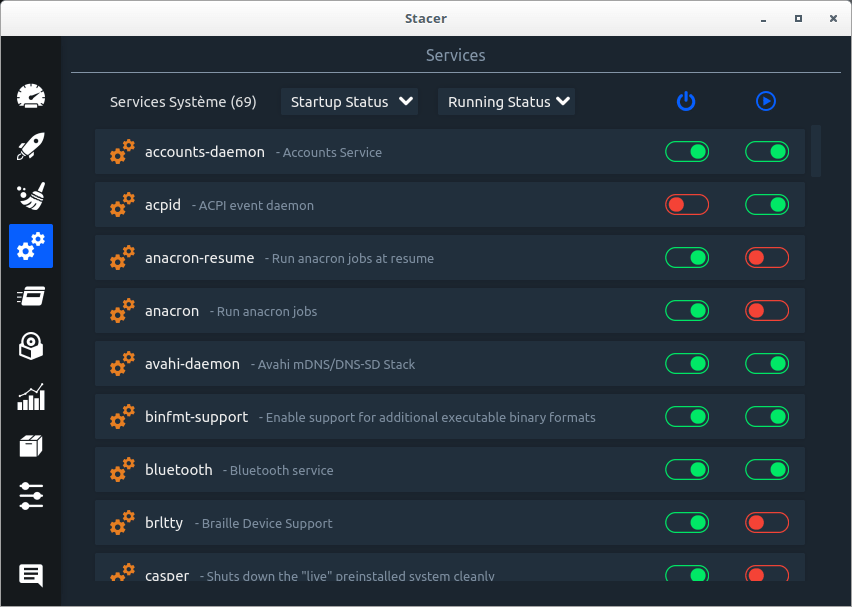Start anacron-resume with running toggle
Viewport: 852px width, 607px height.
(767, 258)
